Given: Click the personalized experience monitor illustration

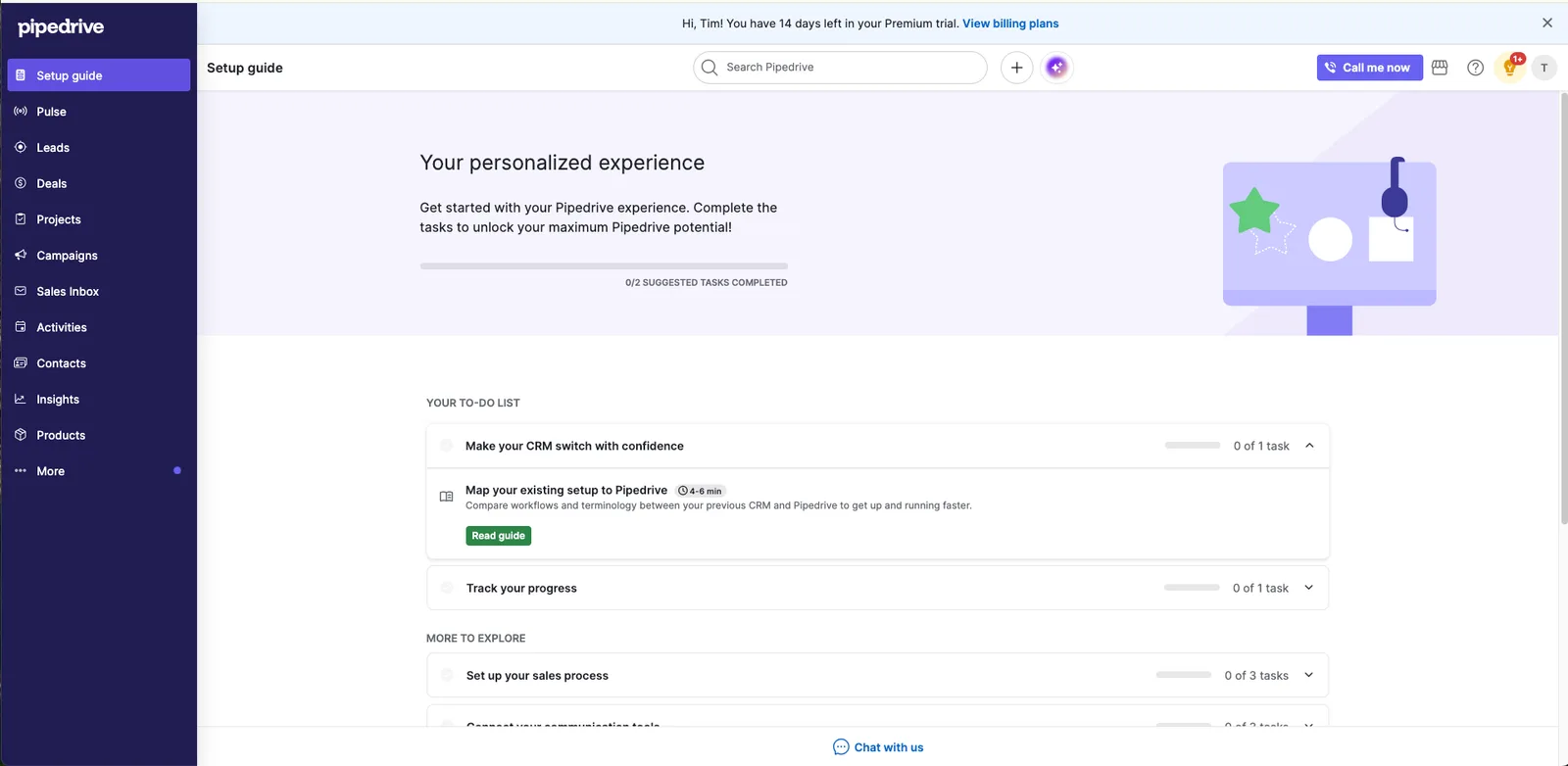Looking at the screenshot, I should 1329,247.
